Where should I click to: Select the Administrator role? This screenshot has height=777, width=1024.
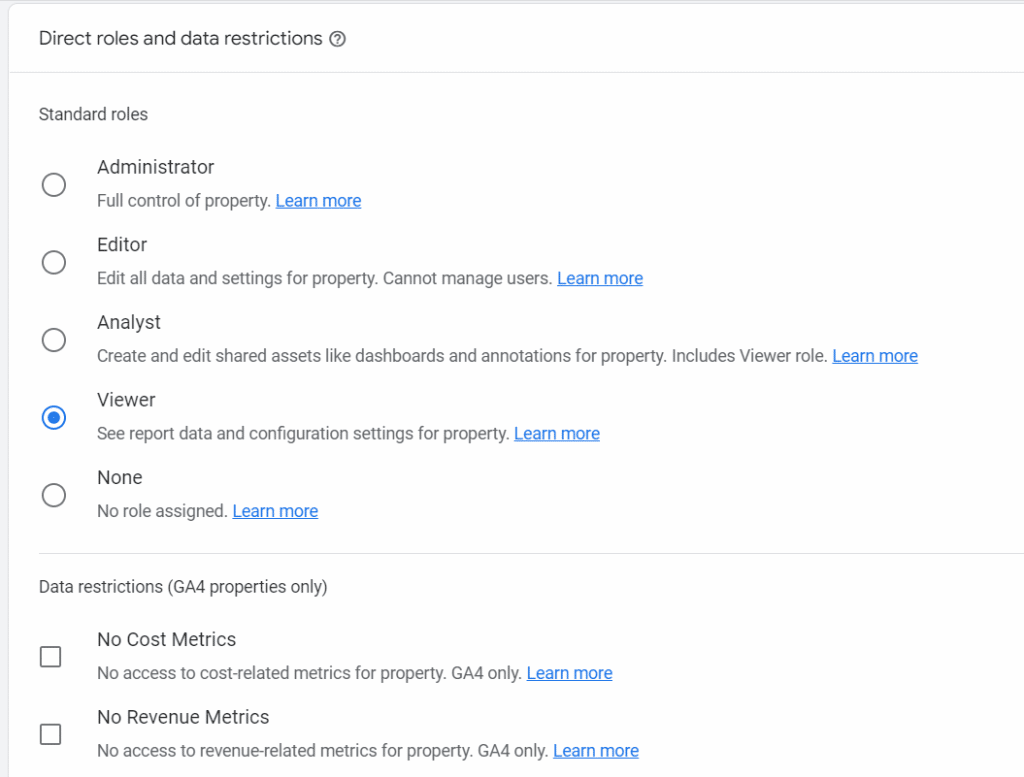pyautogui.click(x=54, y=185)
